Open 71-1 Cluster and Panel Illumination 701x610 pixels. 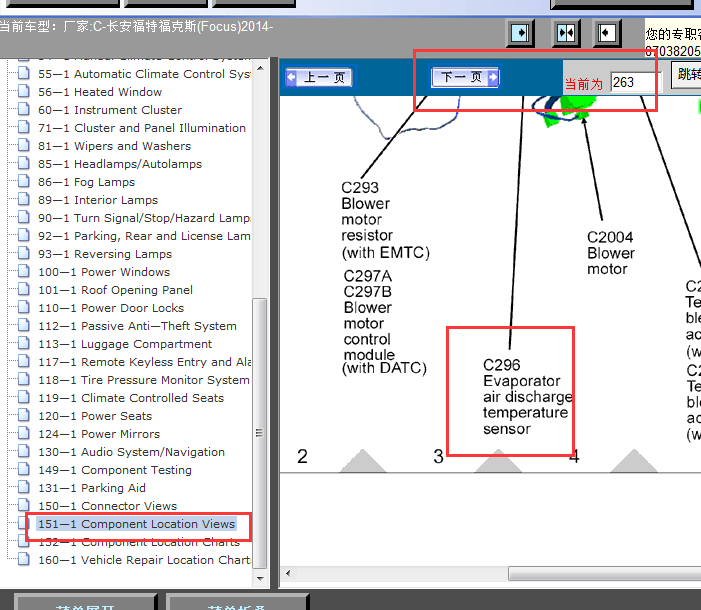point(142,128)
